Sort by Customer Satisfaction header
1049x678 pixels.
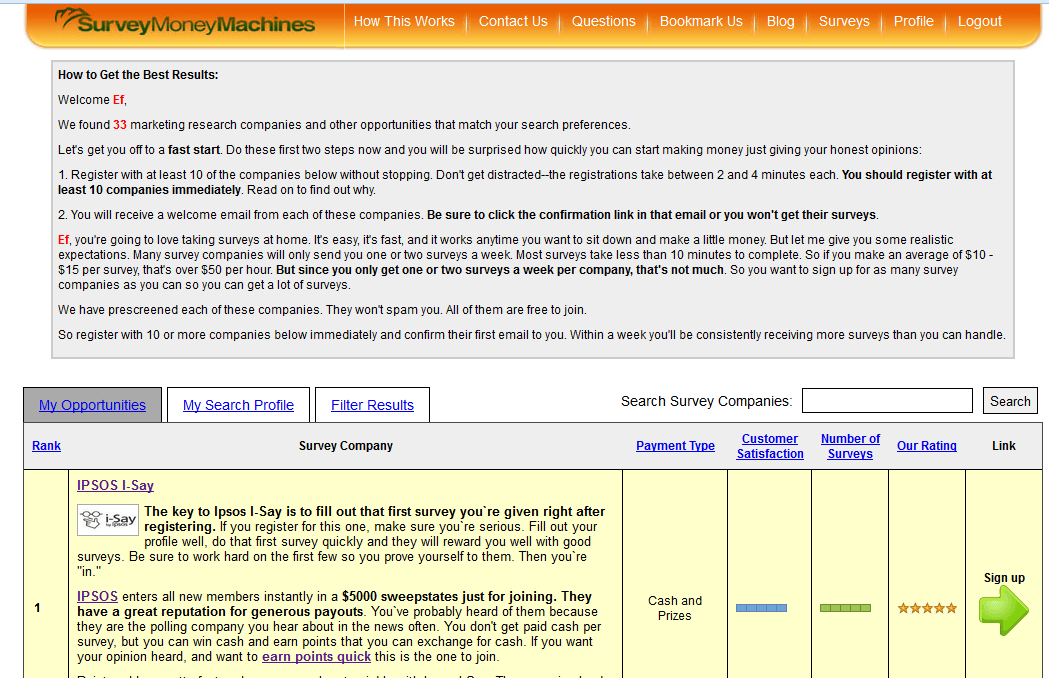point(770,446)
